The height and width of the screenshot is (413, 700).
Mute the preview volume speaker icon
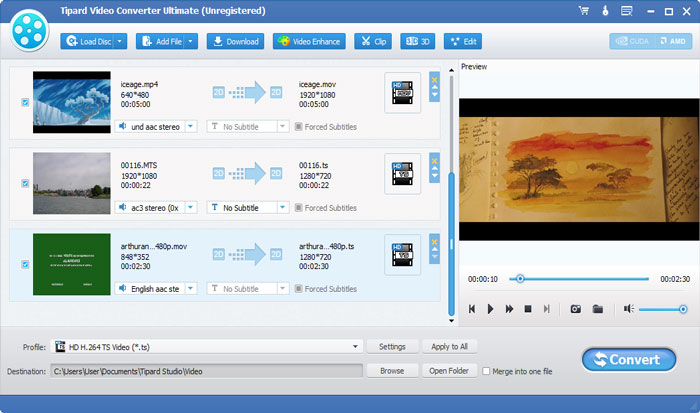click(x=629, y=309)
